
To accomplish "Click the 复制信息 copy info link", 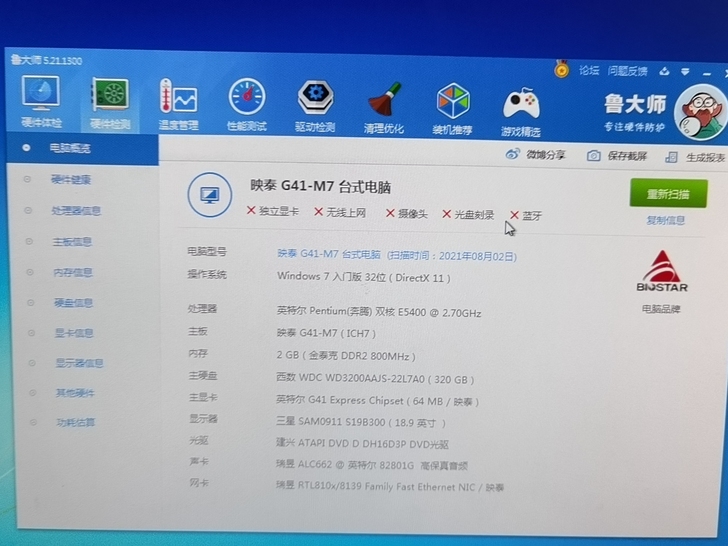I will tap(665, 220).
